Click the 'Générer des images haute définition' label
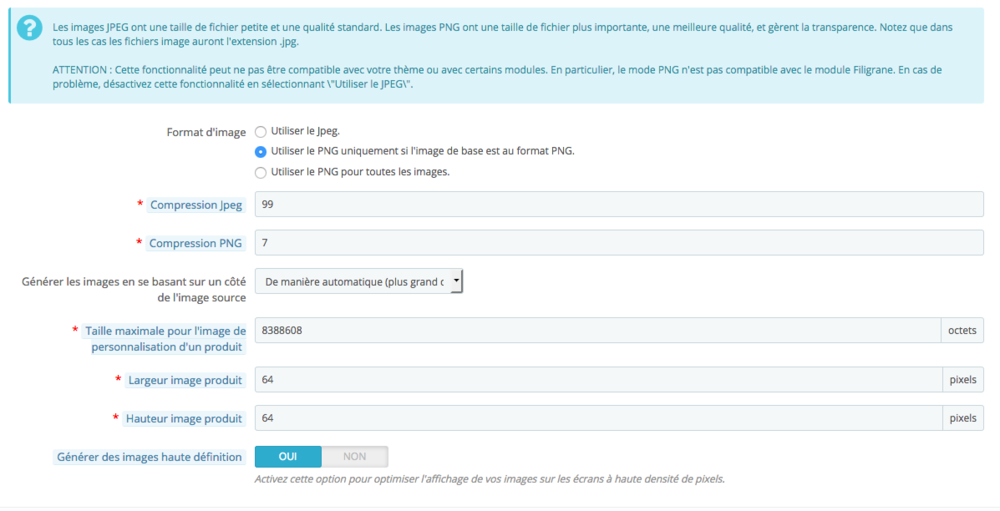1000x511 pixels. pos(149,457)
